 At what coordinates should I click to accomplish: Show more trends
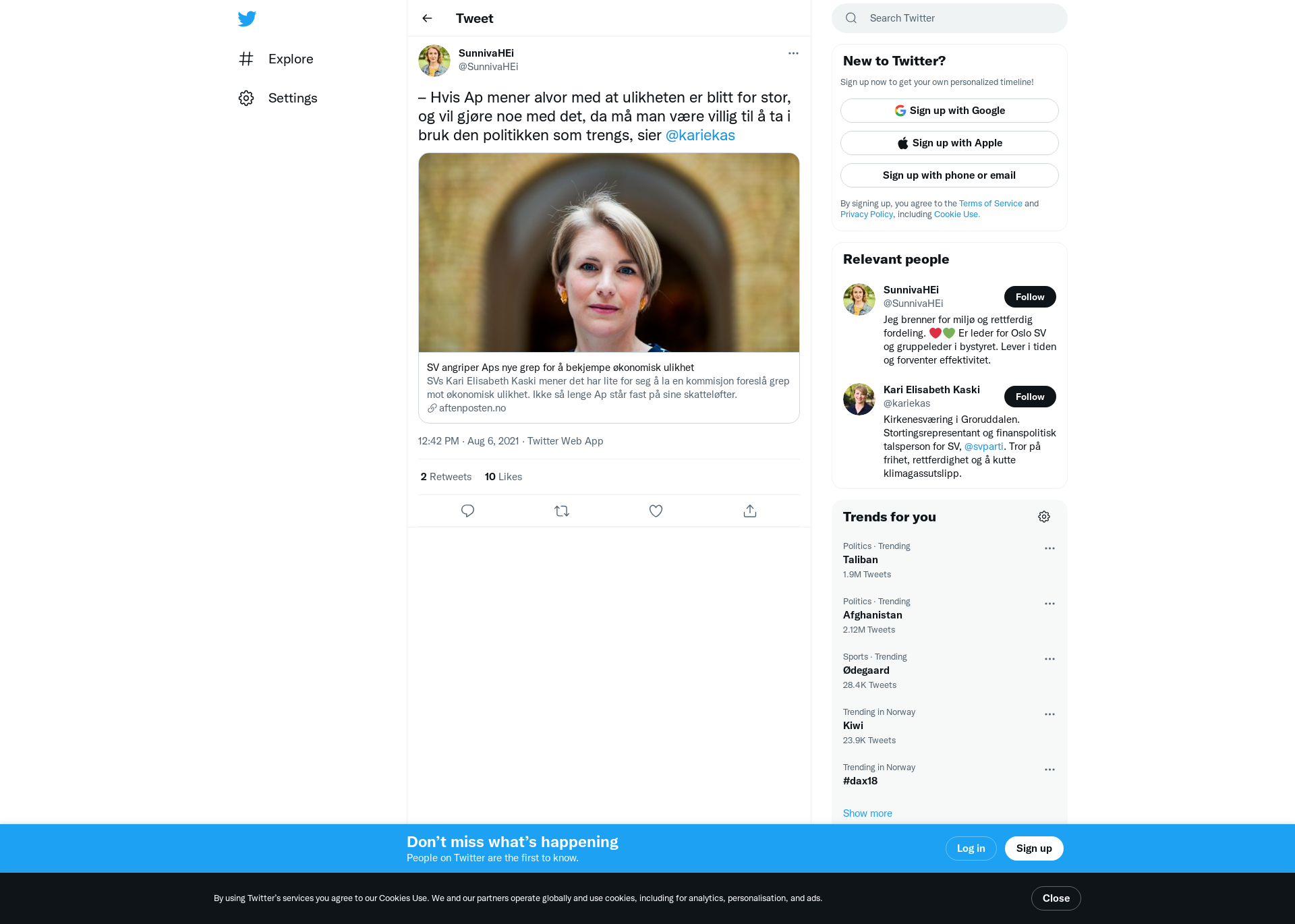(867, 813)
